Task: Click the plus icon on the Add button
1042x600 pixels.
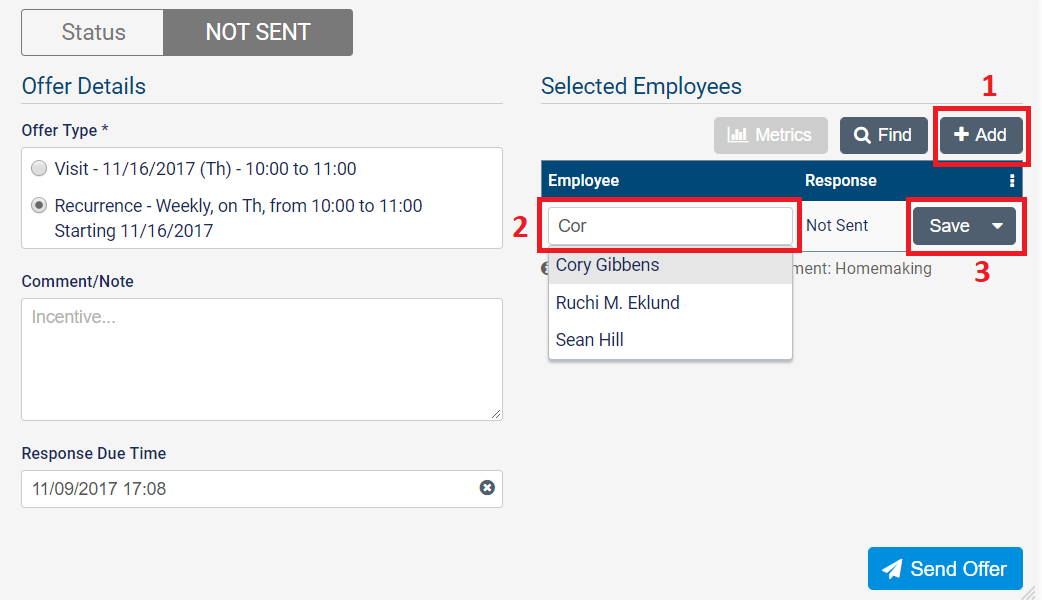Action: (961, 135)
